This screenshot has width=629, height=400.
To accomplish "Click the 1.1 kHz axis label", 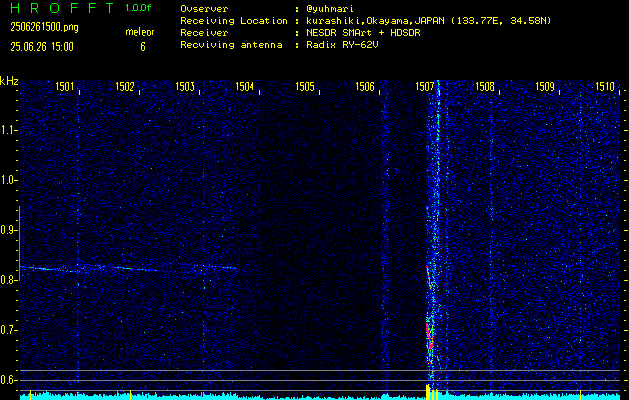I will (9, 130).
